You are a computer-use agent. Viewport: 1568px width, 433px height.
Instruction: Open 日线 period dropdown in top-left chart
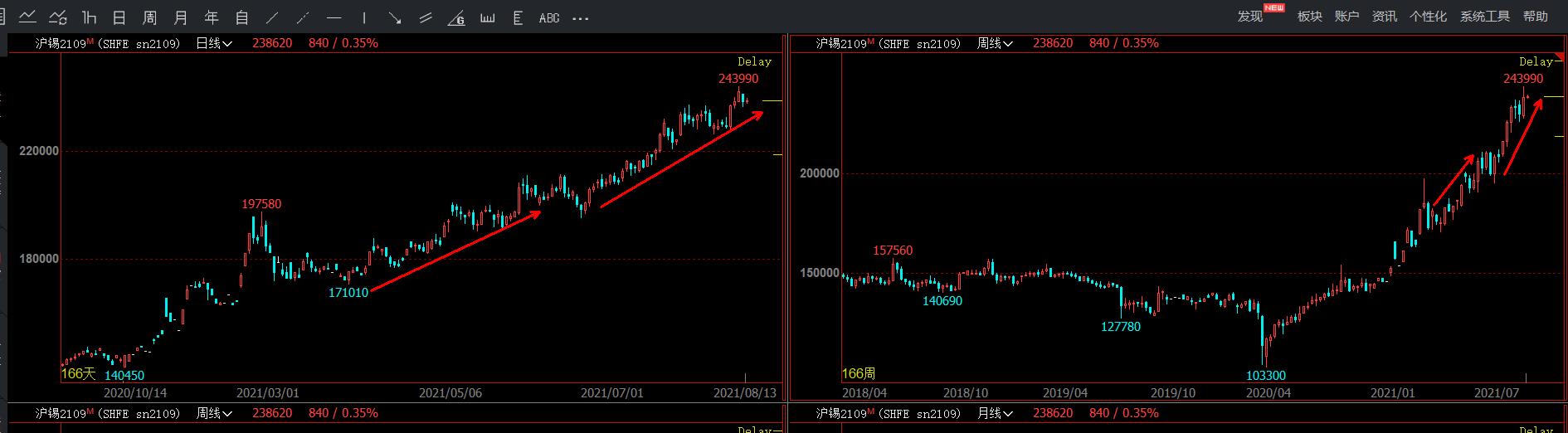click(214, 43)
